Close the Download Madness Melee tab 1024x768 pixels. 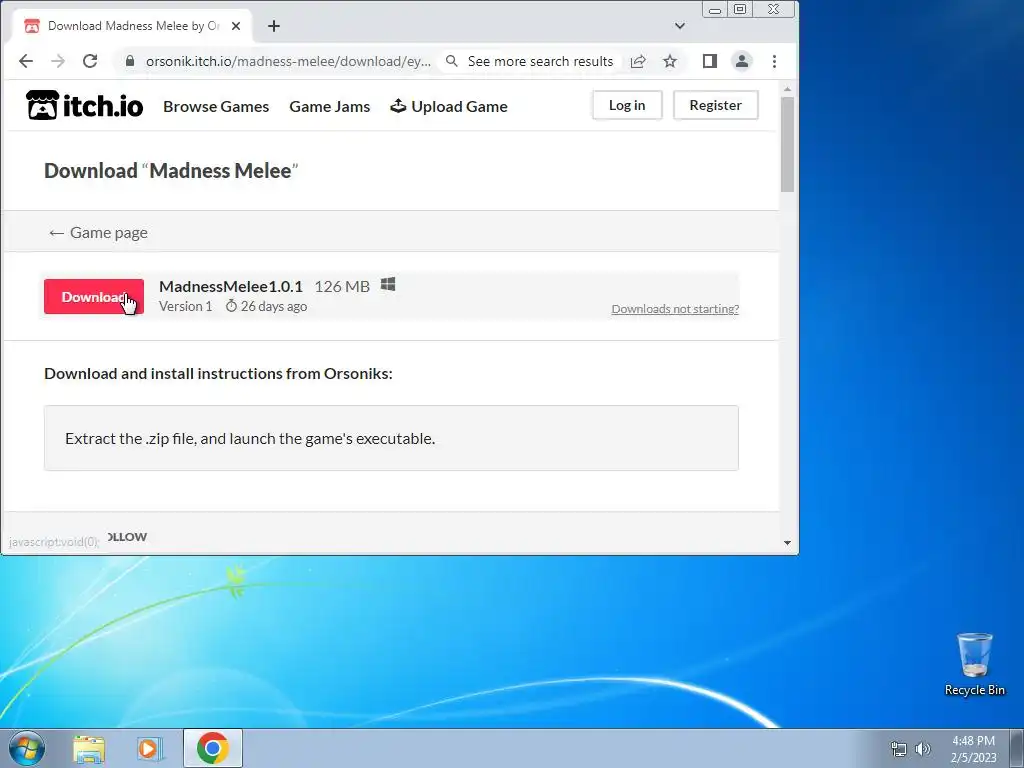coord(236,26)
